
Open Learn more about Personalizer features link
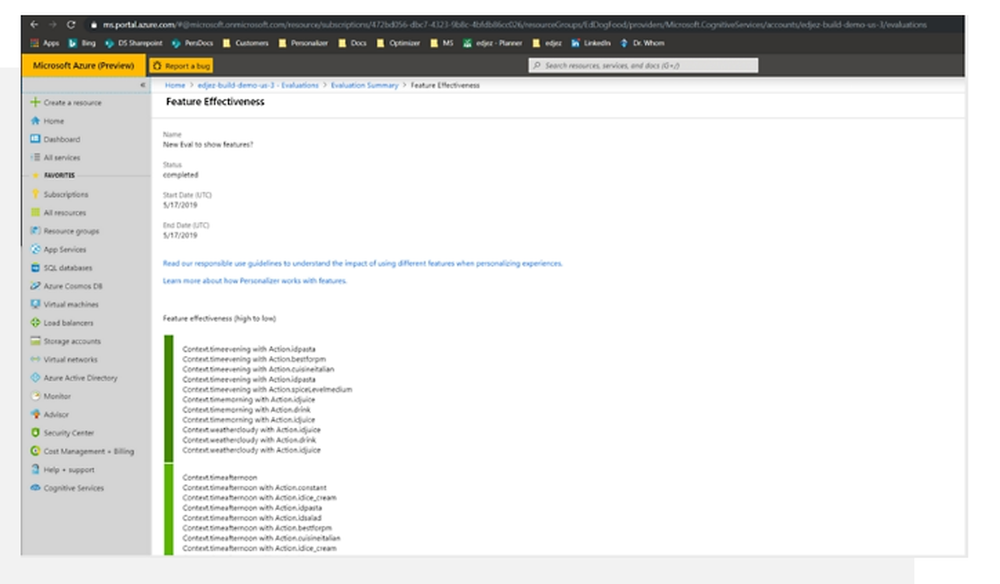[254, 281]
